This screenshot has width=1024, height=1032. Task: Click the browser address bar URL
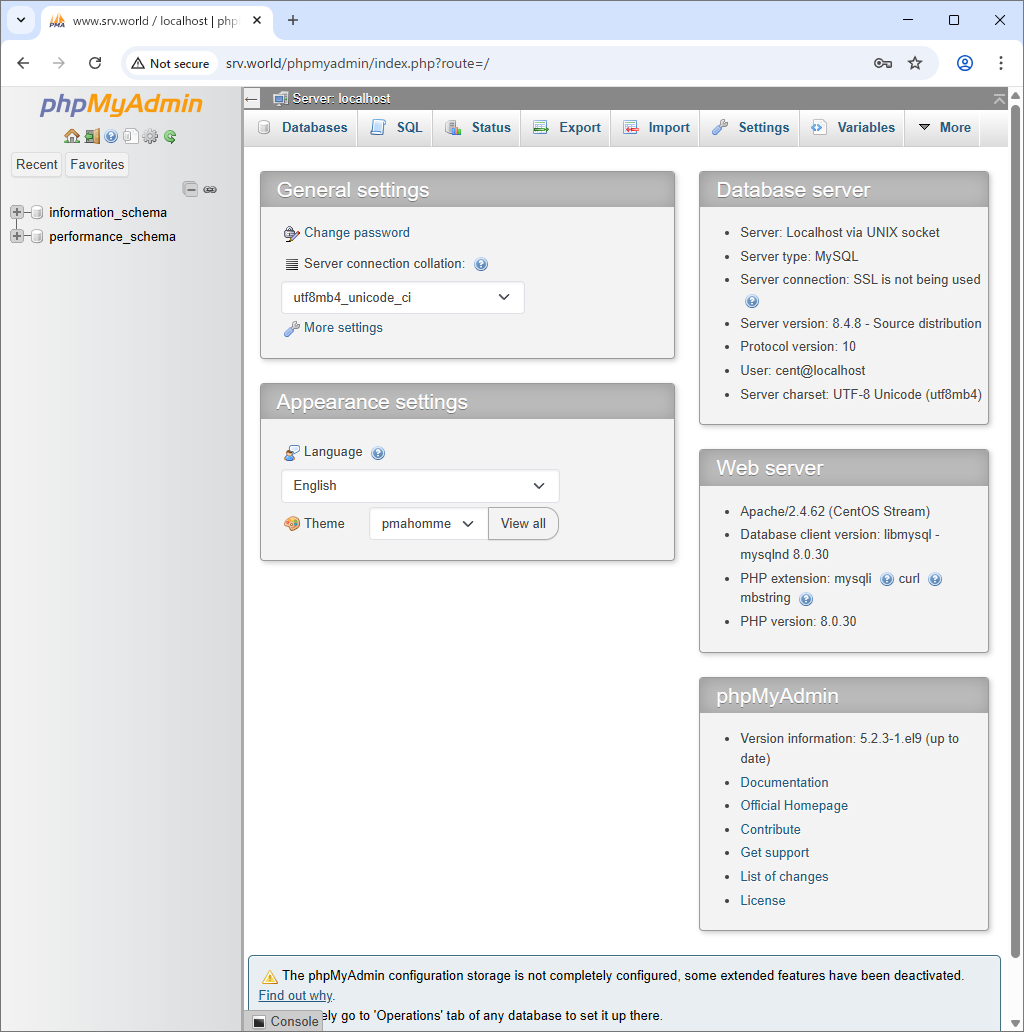357,63
